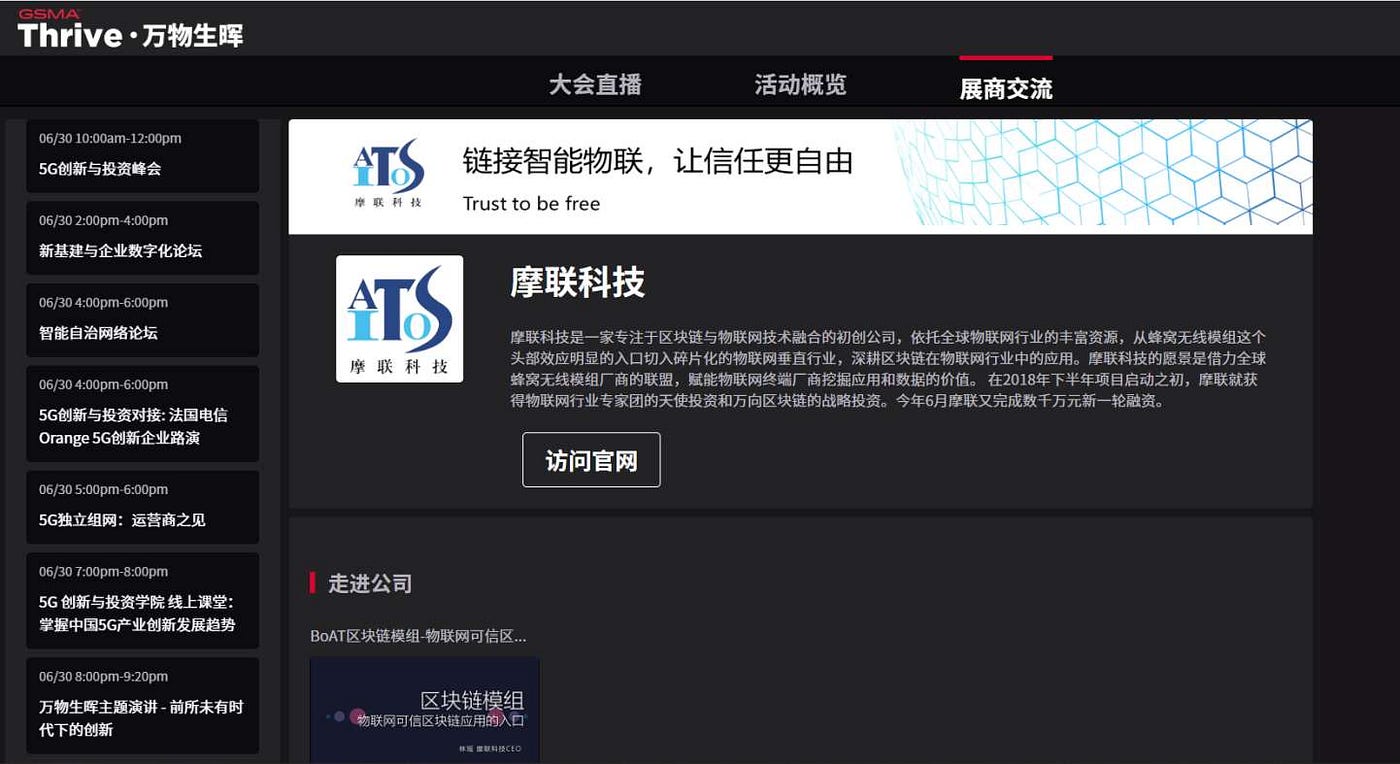Click the 06/30 2:00pm-4:00pm time label
1400x764 pixels.
pos(103,220)
